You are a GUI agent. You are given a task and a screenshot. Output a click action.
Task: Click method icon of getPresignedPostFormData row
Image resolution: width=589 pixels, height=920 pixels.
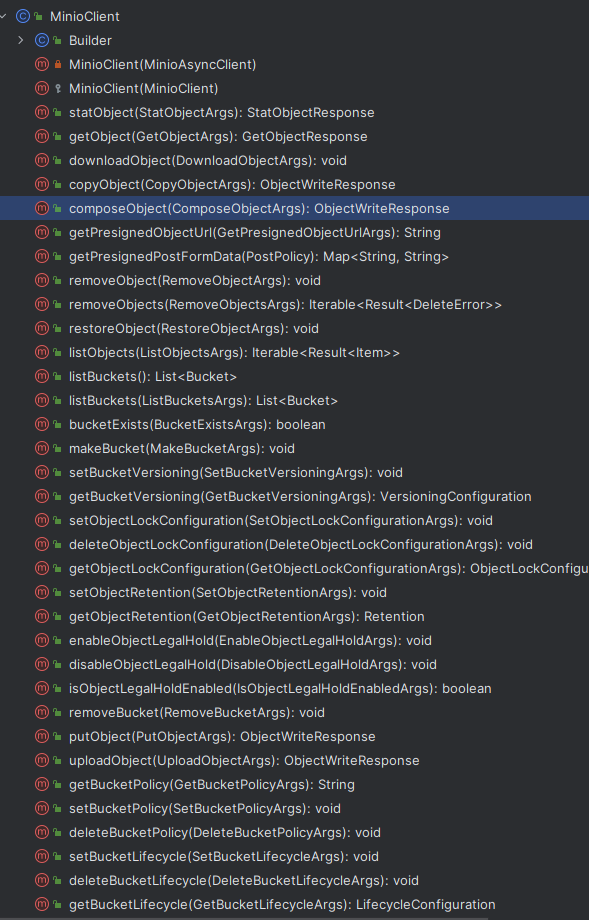[42, 256]
